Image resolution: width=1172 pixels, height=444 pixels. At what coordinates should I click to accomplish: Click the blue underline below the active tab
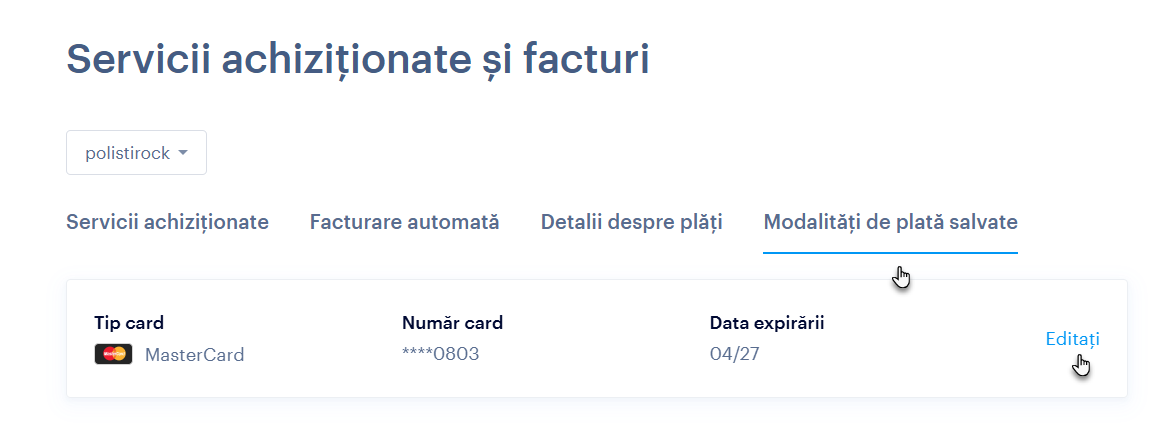tap(890, 253)
